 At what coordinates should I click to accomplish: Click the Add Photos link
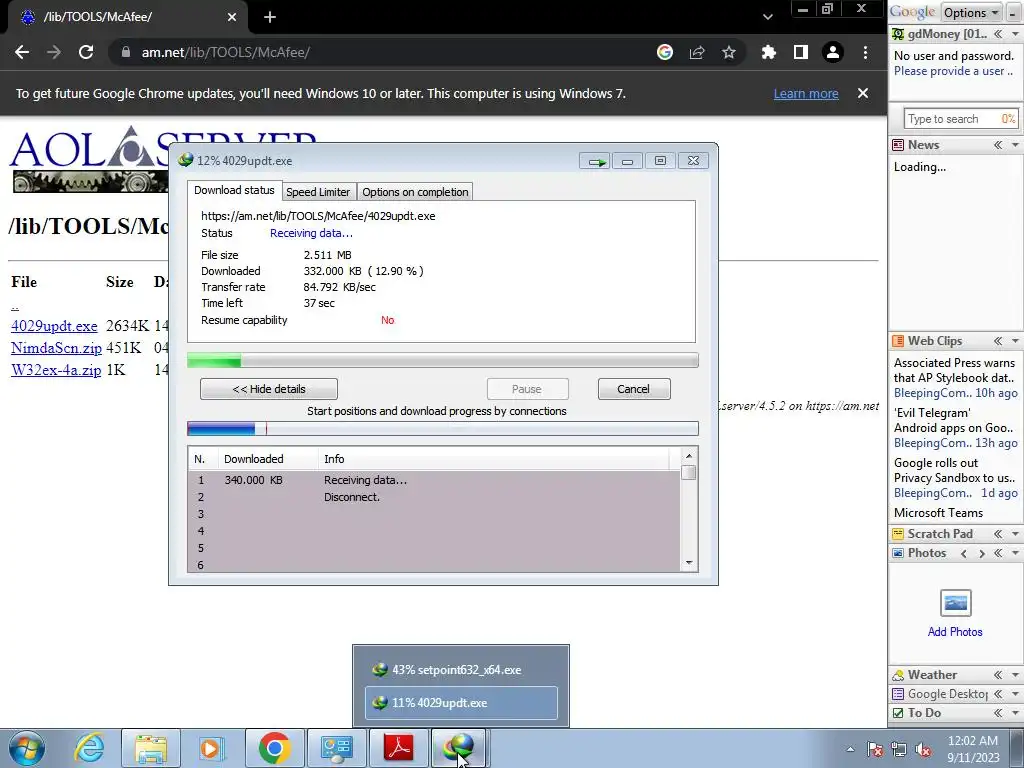pos(955,632)
